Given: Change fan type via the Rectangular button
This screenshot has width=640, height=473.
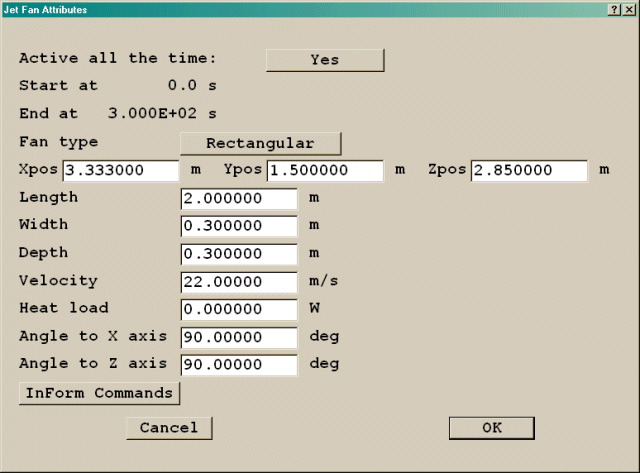Looking at the screenshot, I should pyautogui.click(x=260, y=143).
